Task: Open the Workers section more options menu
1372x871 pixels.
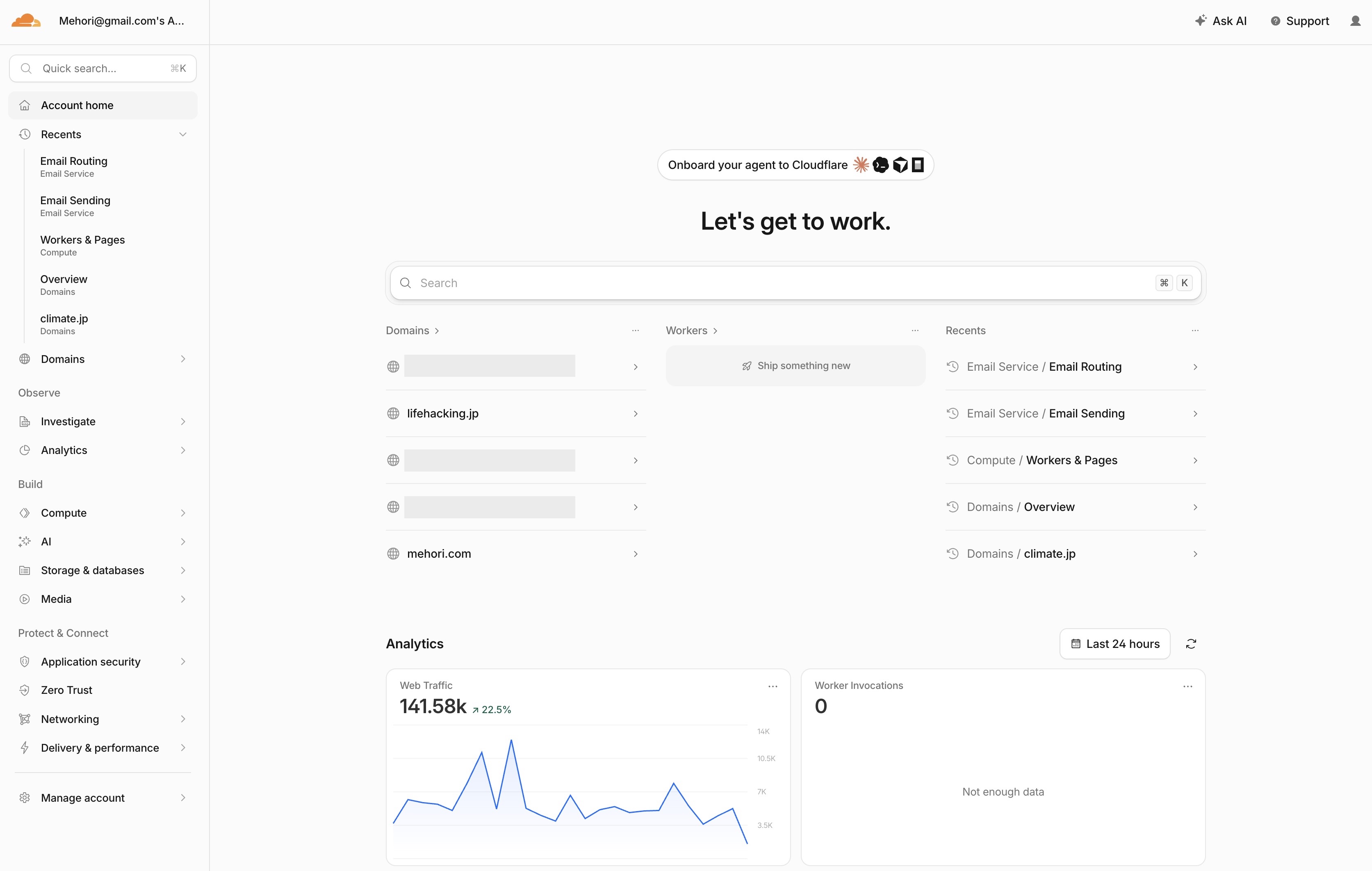Action: tap(915, 331)
